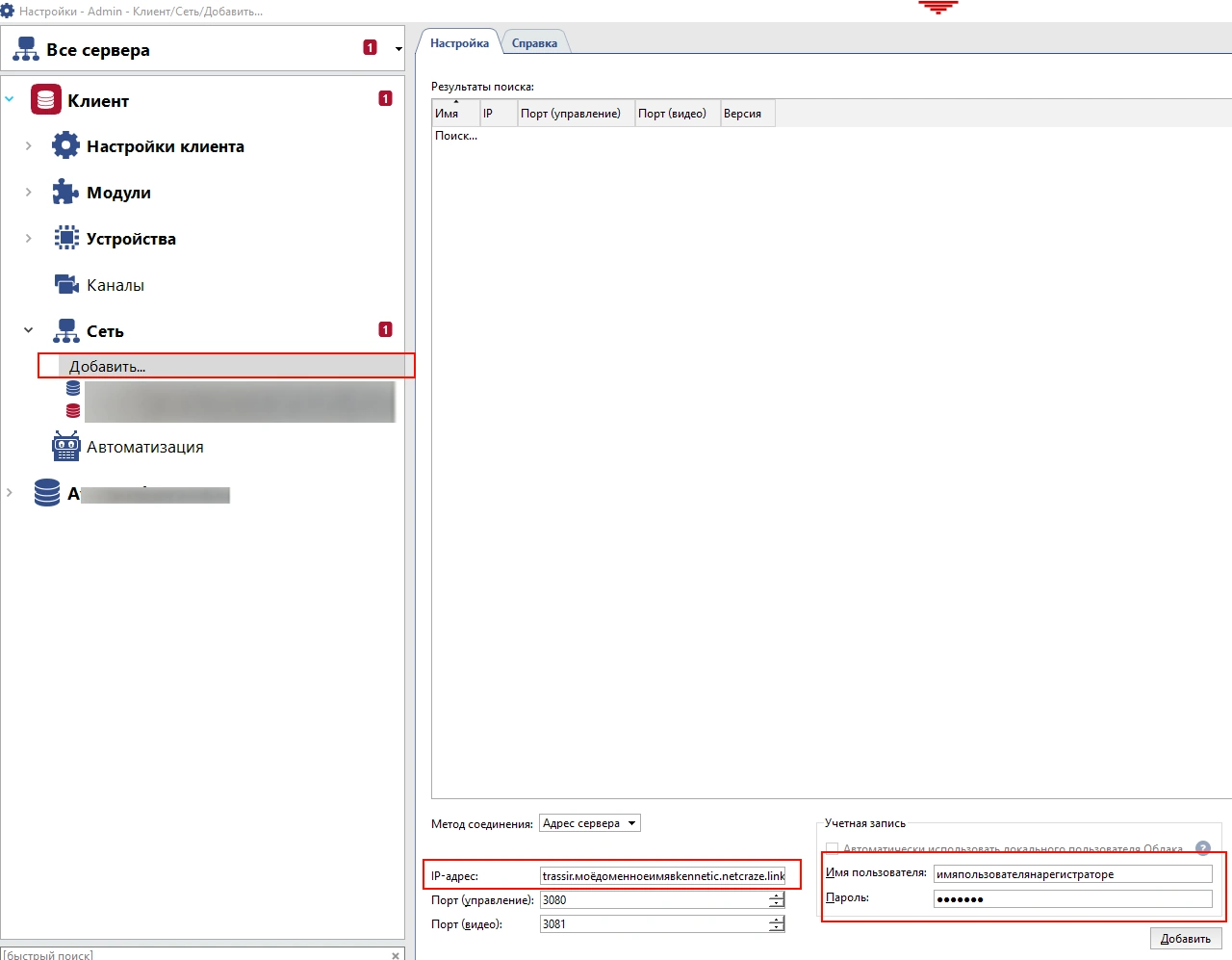Viewport: 1232px width, 960px height.
Task: Click the IP-адрес input field
Action: pos(662,876)
